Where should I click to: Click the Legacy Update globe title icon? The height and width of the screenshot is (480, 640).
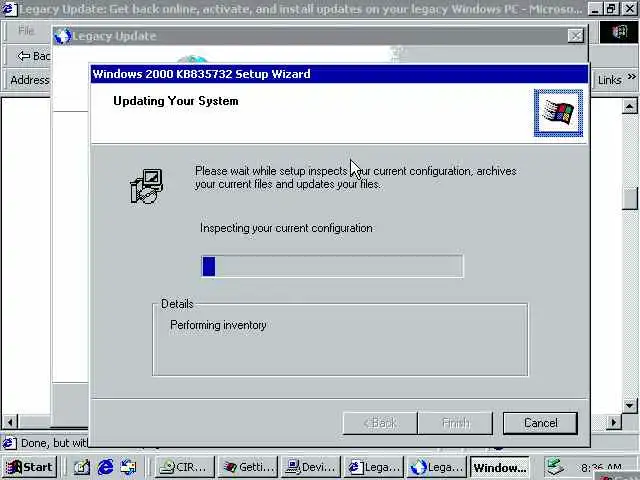[x=62, y=36]
